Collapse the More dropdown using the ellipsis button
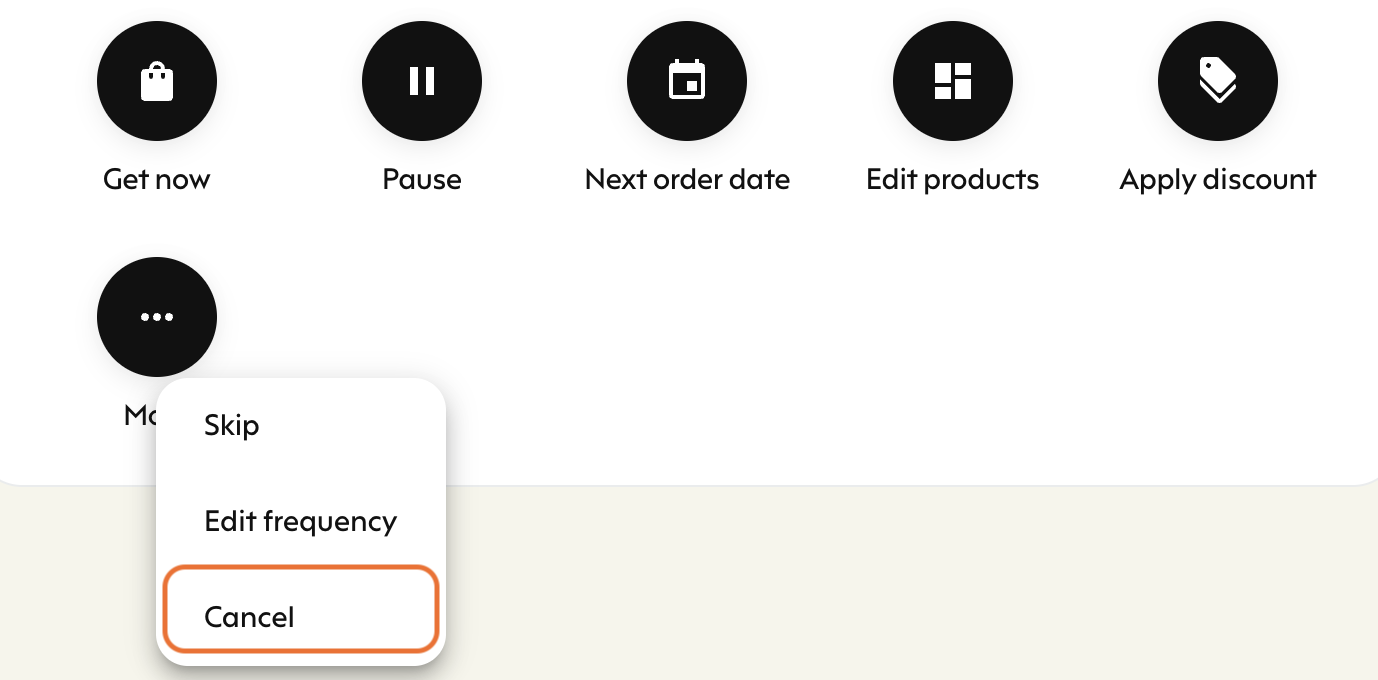Viewport: 1378px width, 680px height. (x=157, y=317)
